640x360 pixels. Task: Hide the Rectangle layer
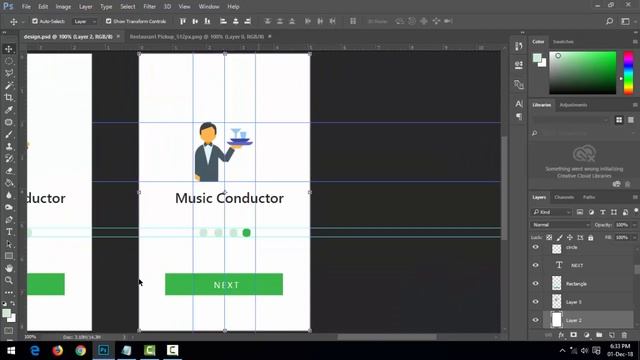tap(536, 283)
